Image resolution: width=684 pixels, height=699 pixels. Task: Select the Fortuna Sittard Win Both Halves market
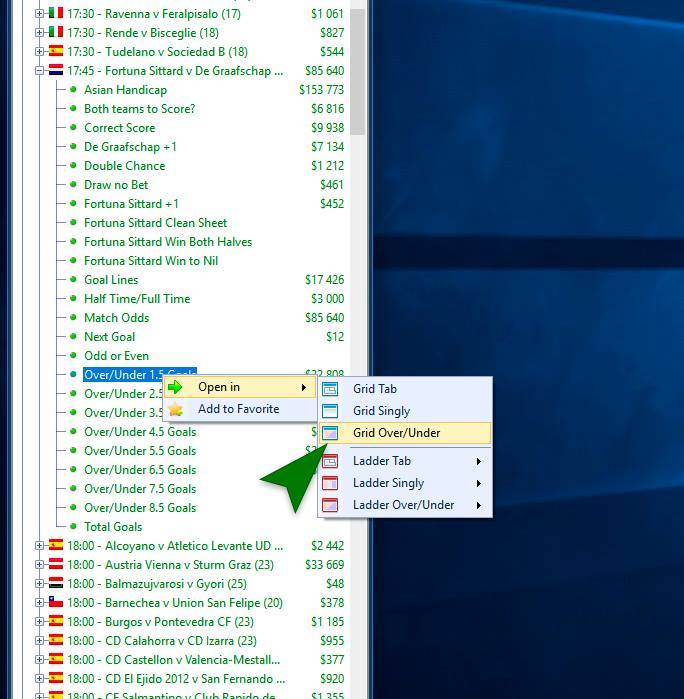click(x=168, y=242)
